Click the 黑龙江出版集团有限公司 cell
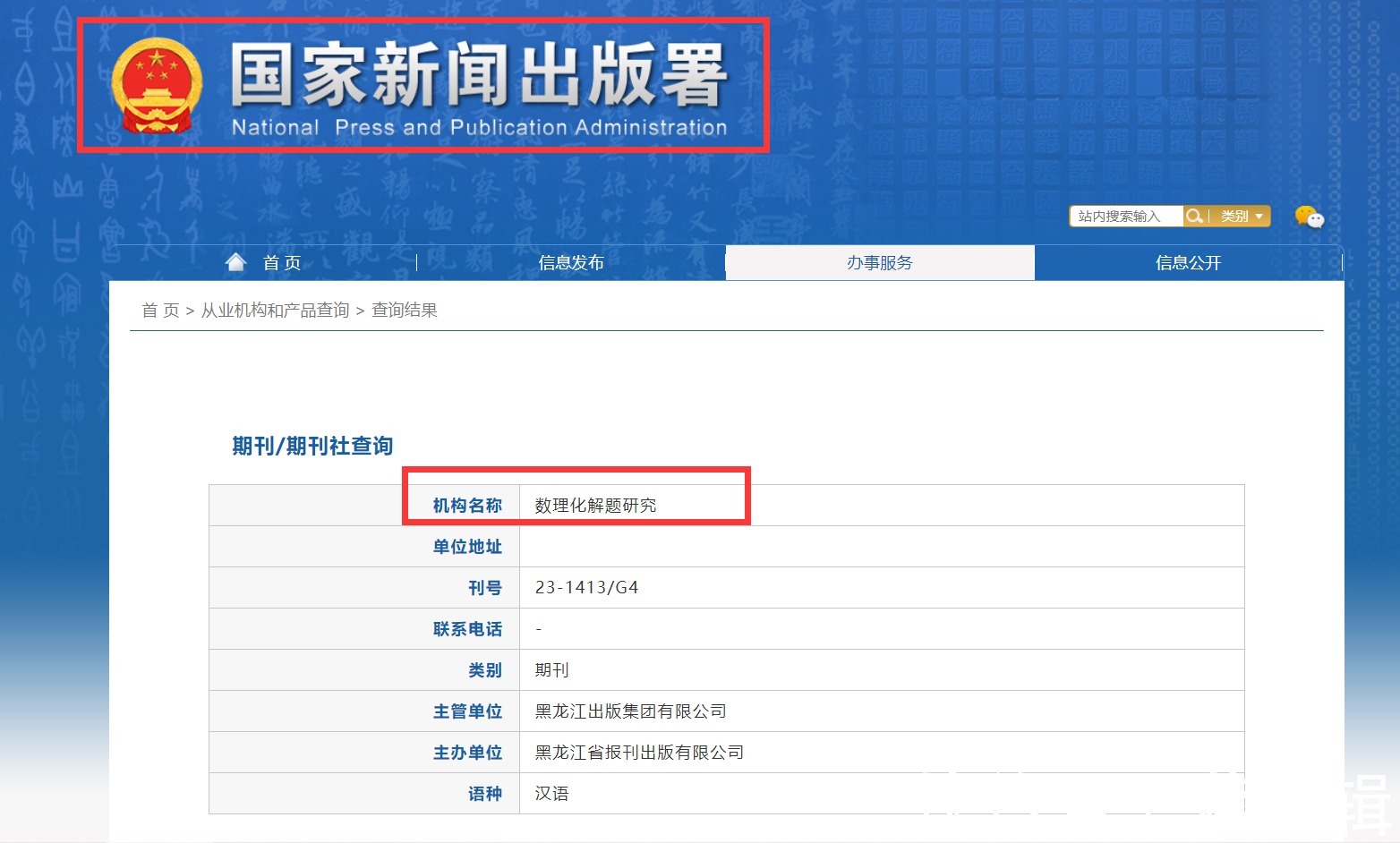Viewport: 1400px width, 843px height. coord(630,711)
